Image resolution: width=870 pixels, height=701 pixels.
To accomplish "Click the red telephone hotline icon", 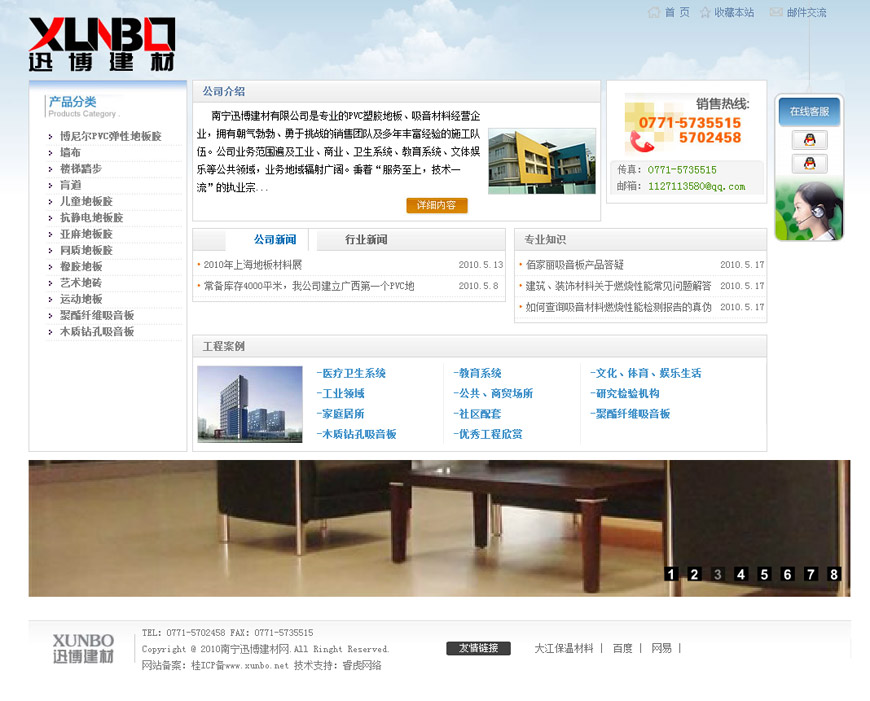I will 641,141.
